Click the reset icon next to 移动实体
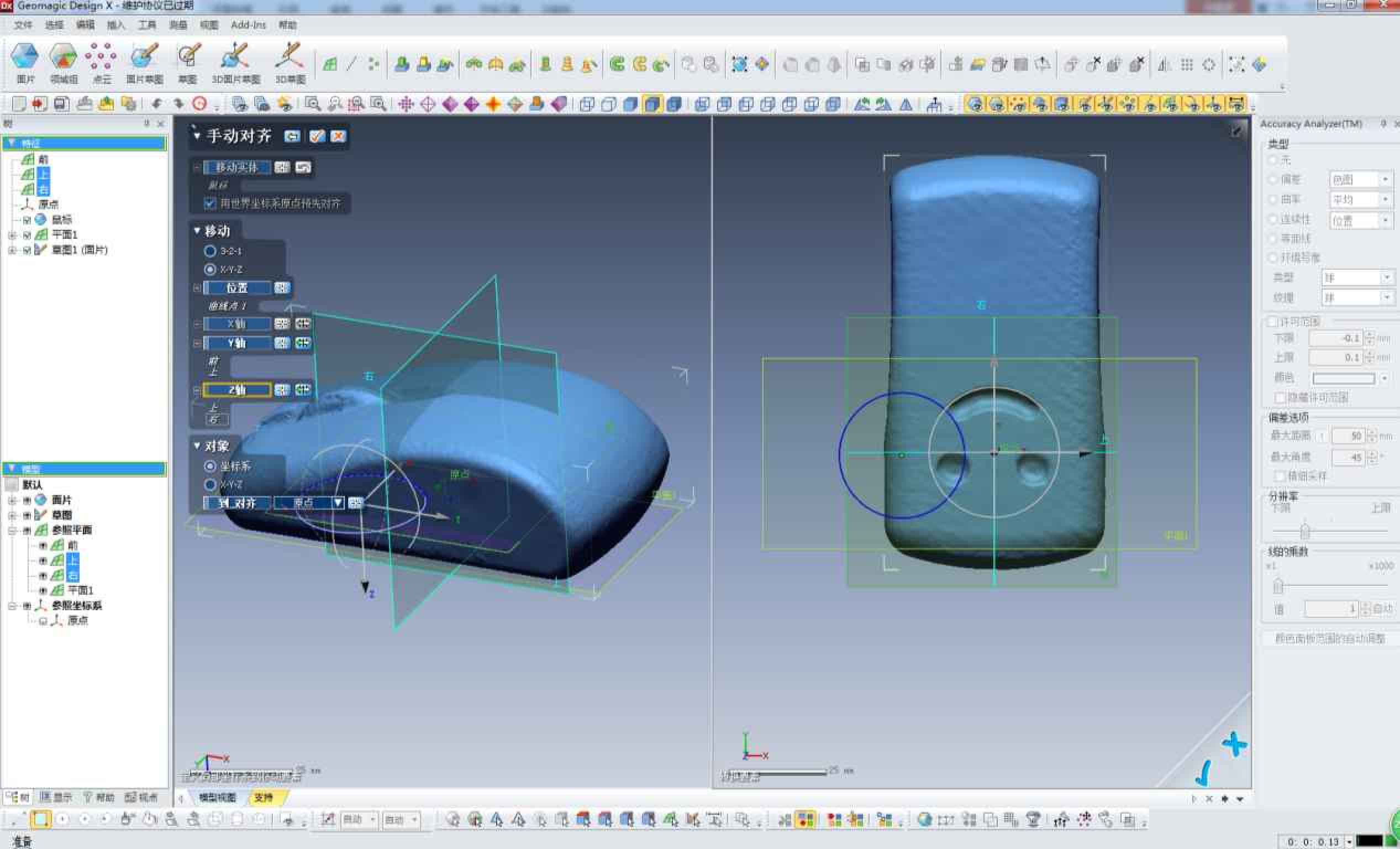The width and height of the screenshot is (1400, 849). [x=303, y=167]
